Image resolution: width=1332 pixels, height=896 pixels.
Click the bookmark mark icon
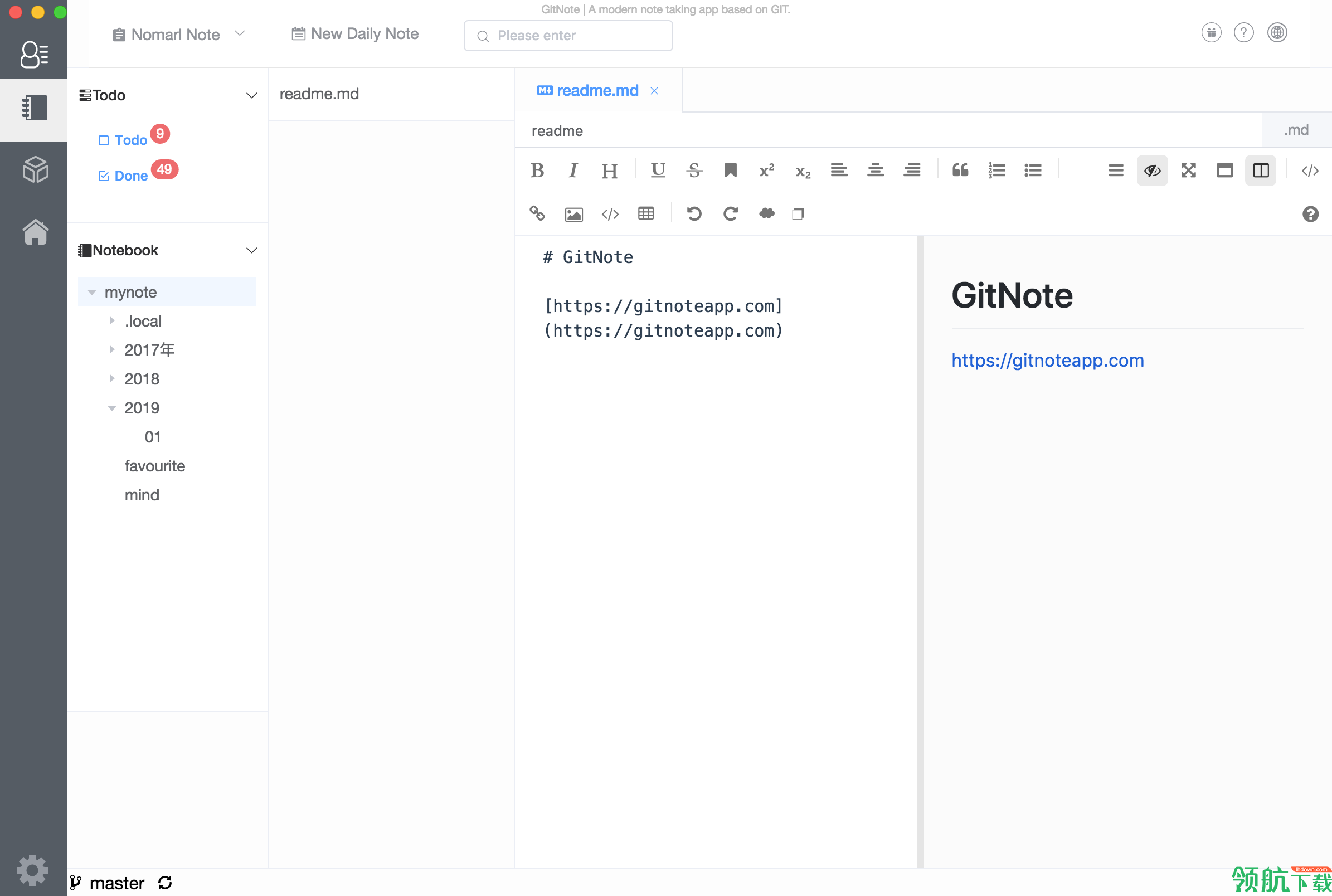click(730, 171)
